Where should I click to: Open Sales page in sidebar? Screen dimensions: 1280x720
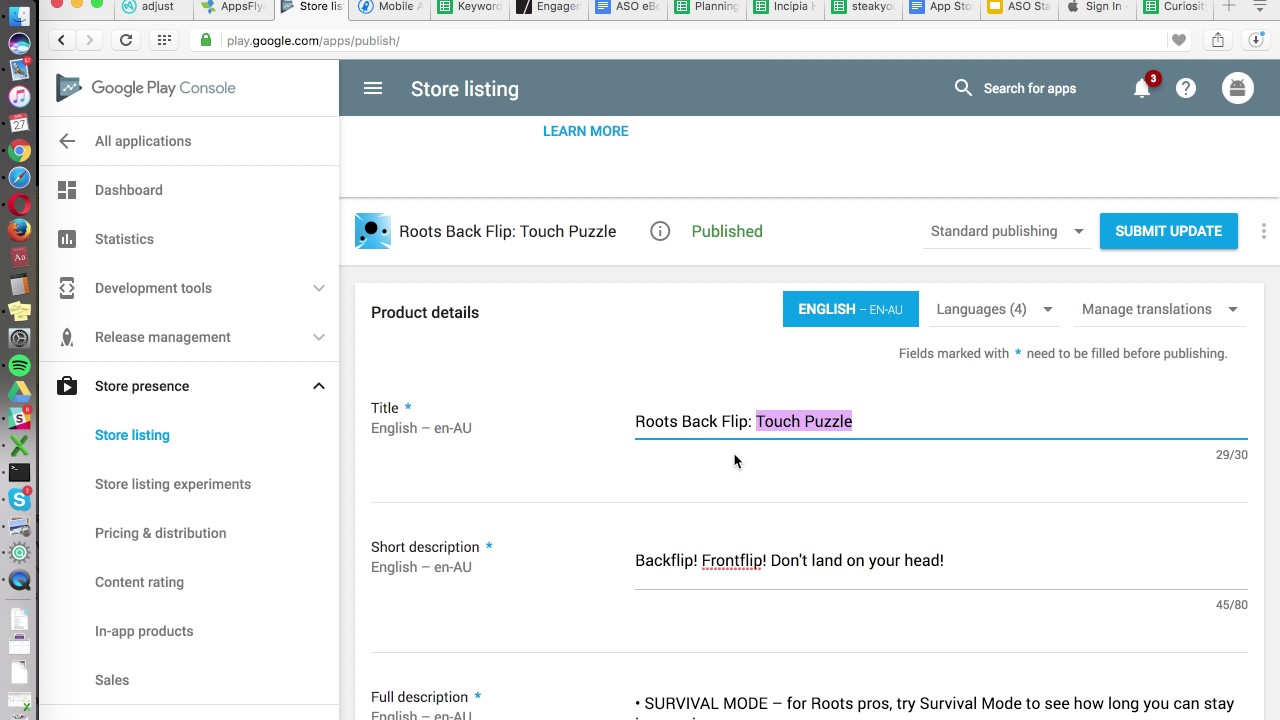point(112,680)
